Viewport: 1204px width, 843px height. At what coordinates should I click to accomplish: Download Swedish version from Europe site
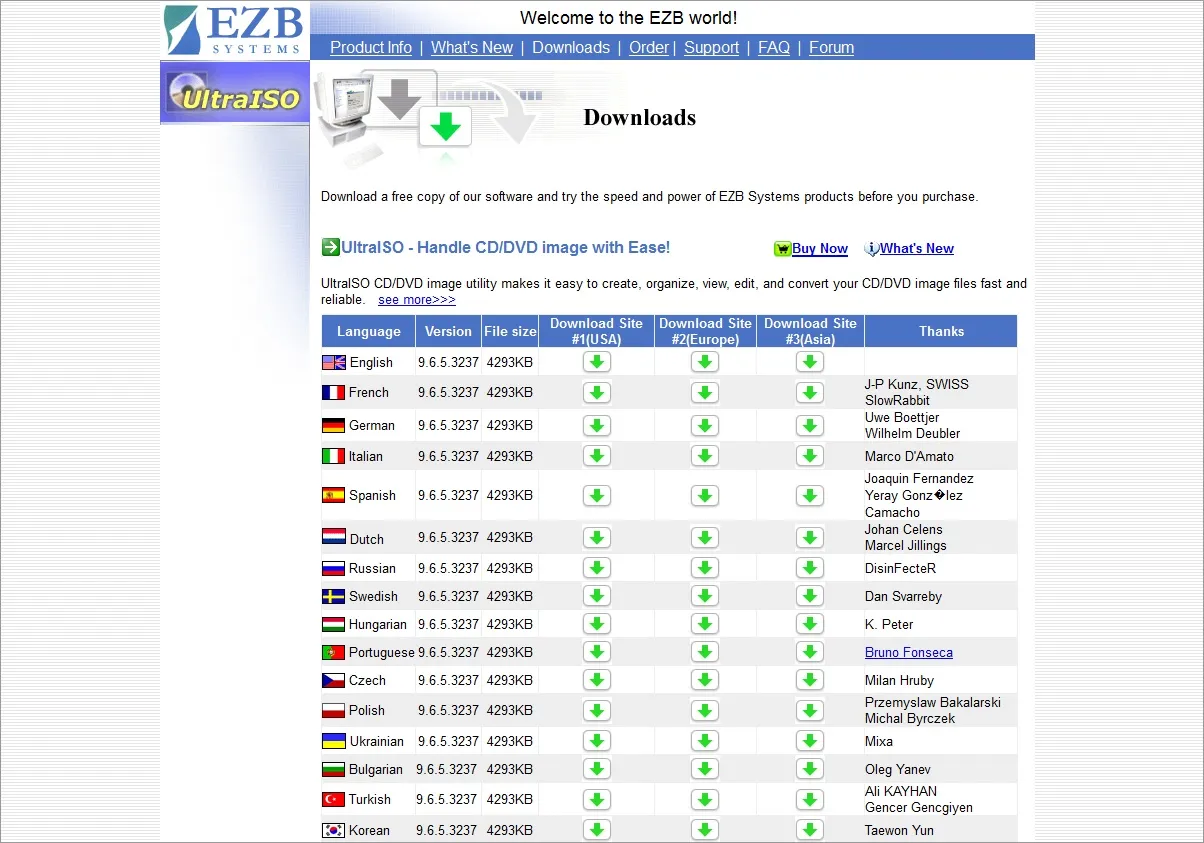(705, 596)
